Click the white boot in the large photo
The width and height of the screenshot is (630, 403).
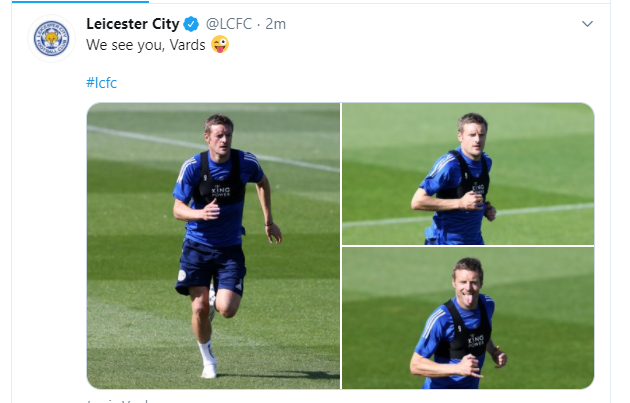click(209, 368)
